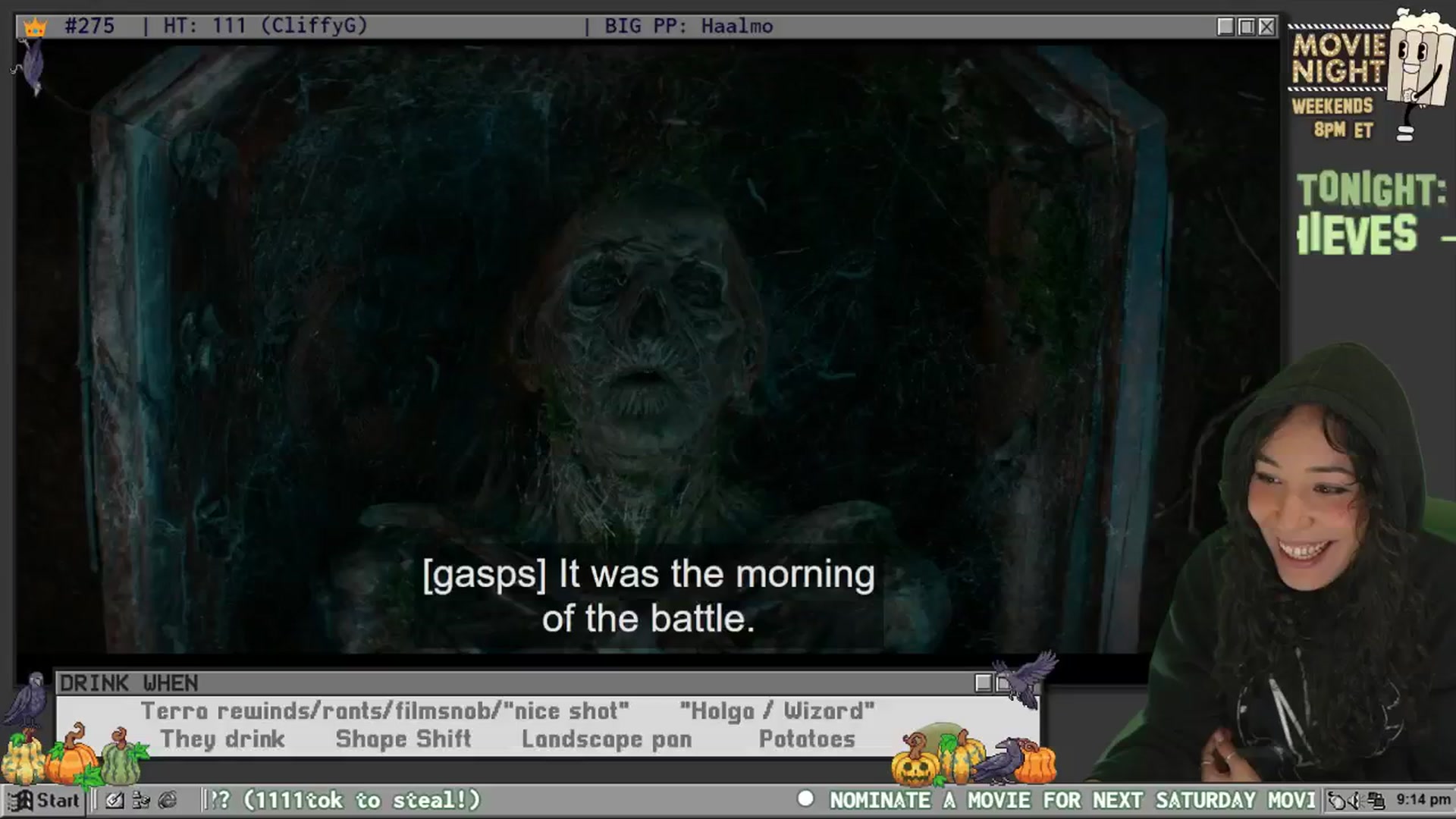The width and height of the screenshot is (1456, 819).
Task: Select the Potatoes rule
Action: coord(807,739)
